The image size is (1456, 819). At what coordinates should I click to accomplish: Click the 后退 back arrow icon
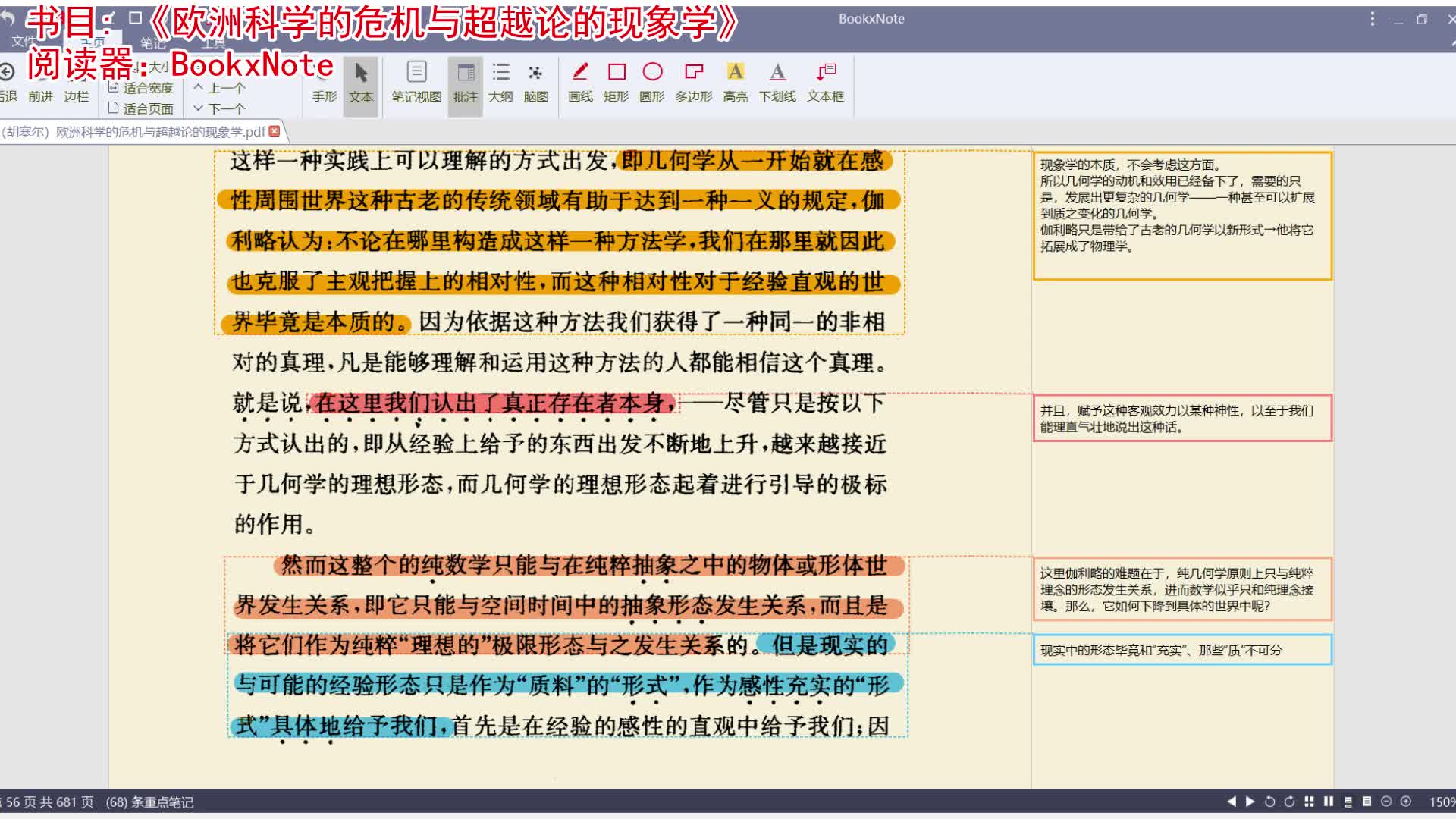point(7,72)
